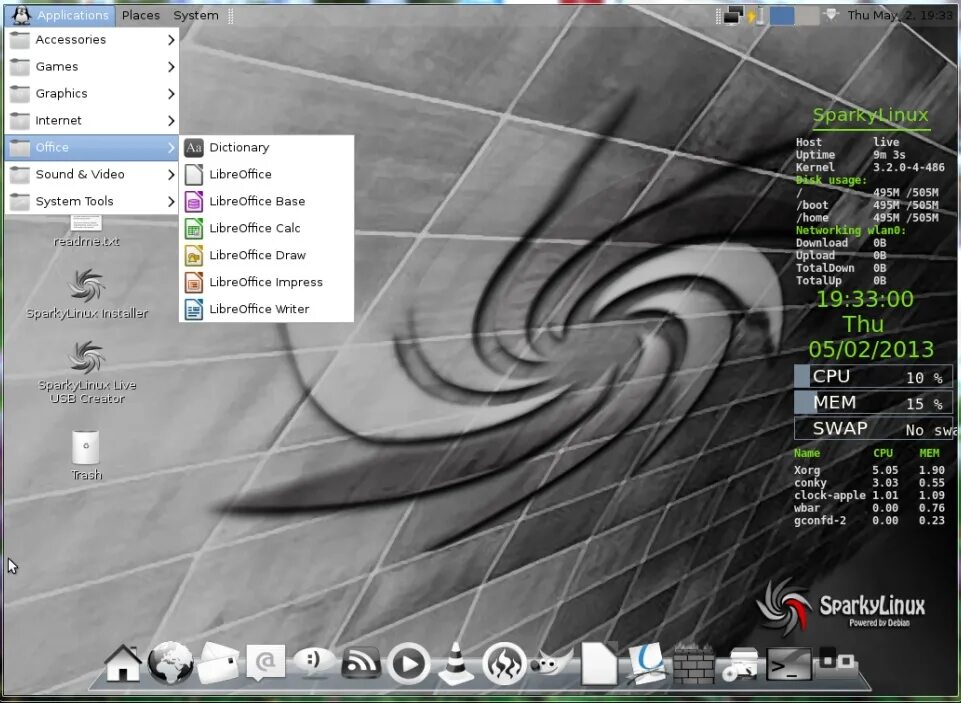Open the firewall brick wall dock icon
Screen dimensions: 961x703
tap(694, 664)
